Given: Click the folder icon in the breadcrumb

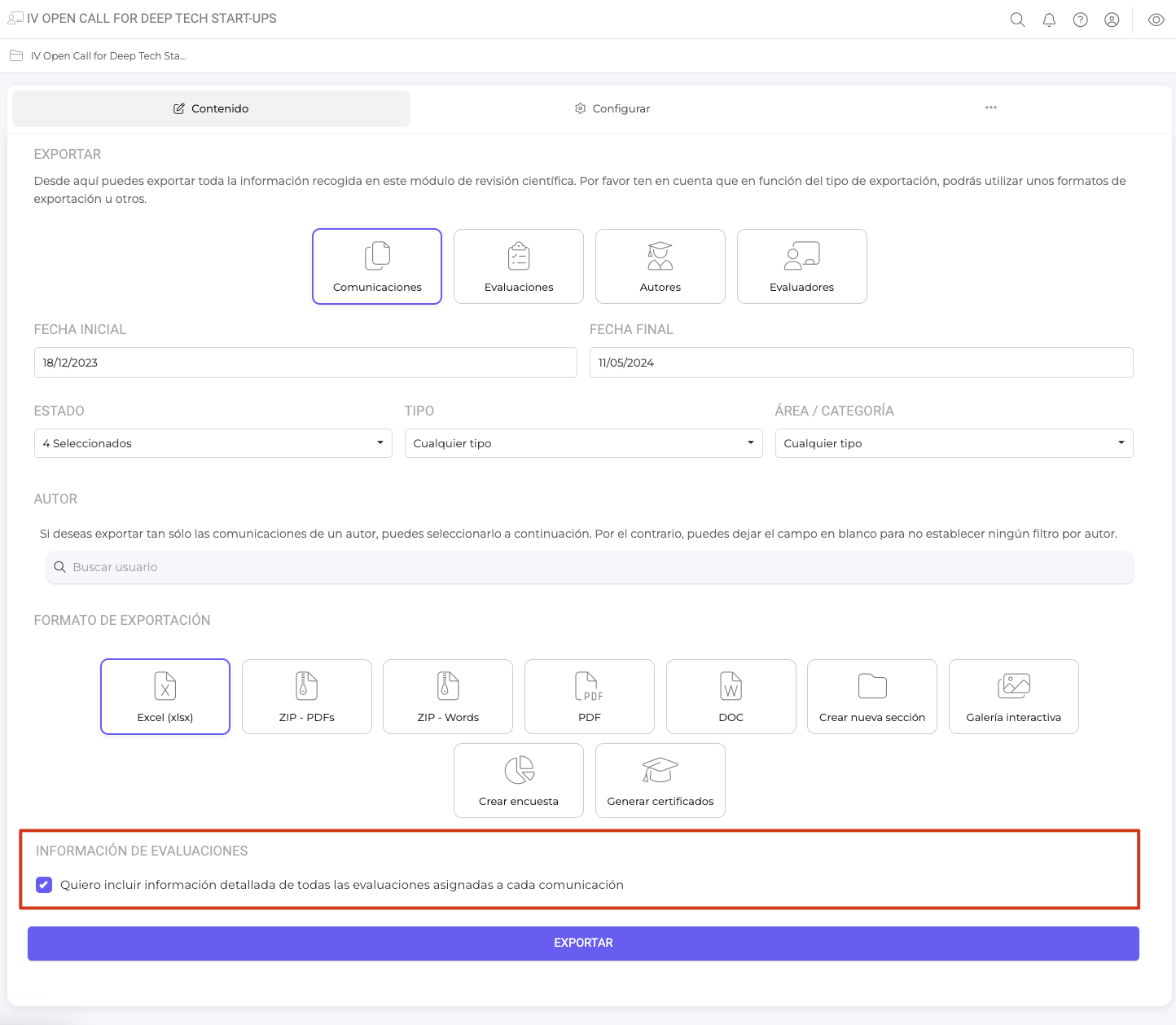Looking at the screenshot, I should (x=15, y=56).
